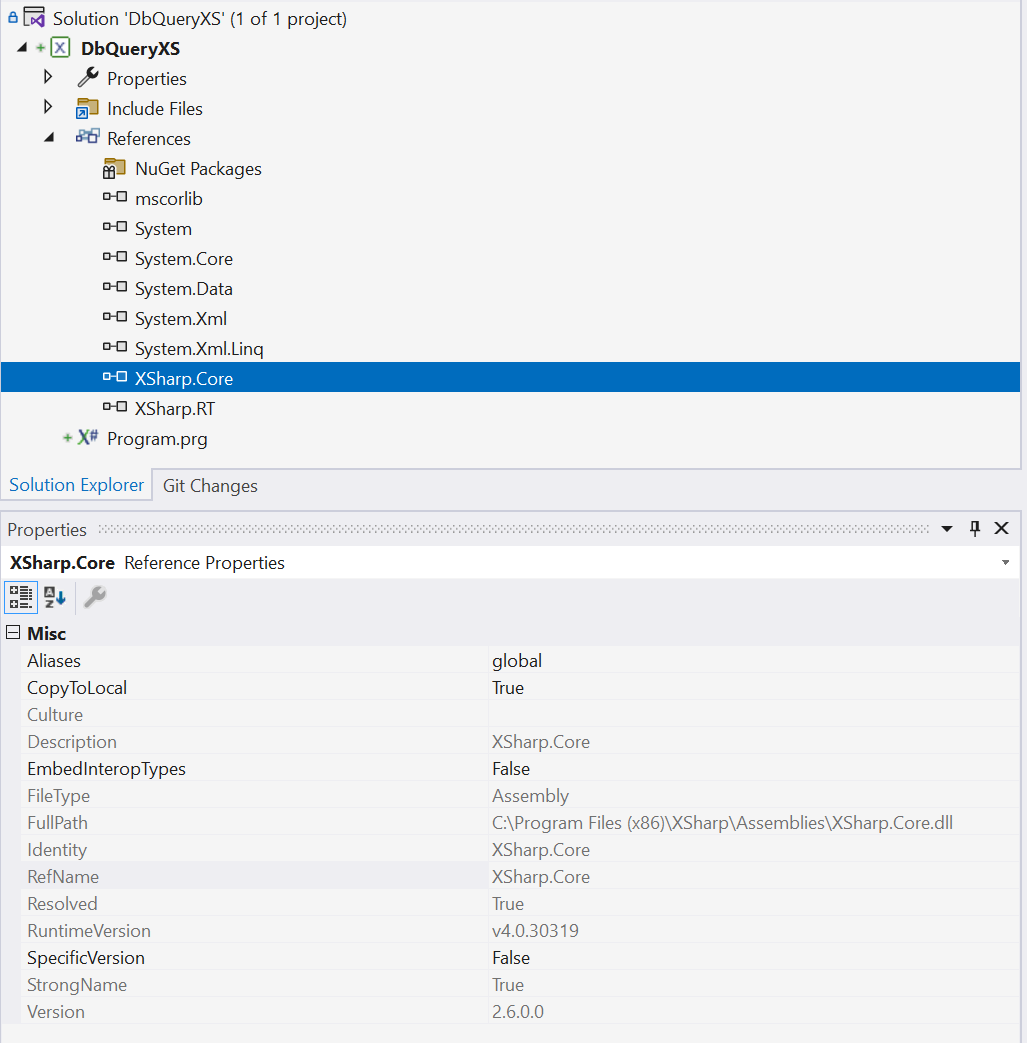The height and width of the screenshot is (1043, 1027).
Task: Click the Include Files folder icon
Action: [87, 108]
